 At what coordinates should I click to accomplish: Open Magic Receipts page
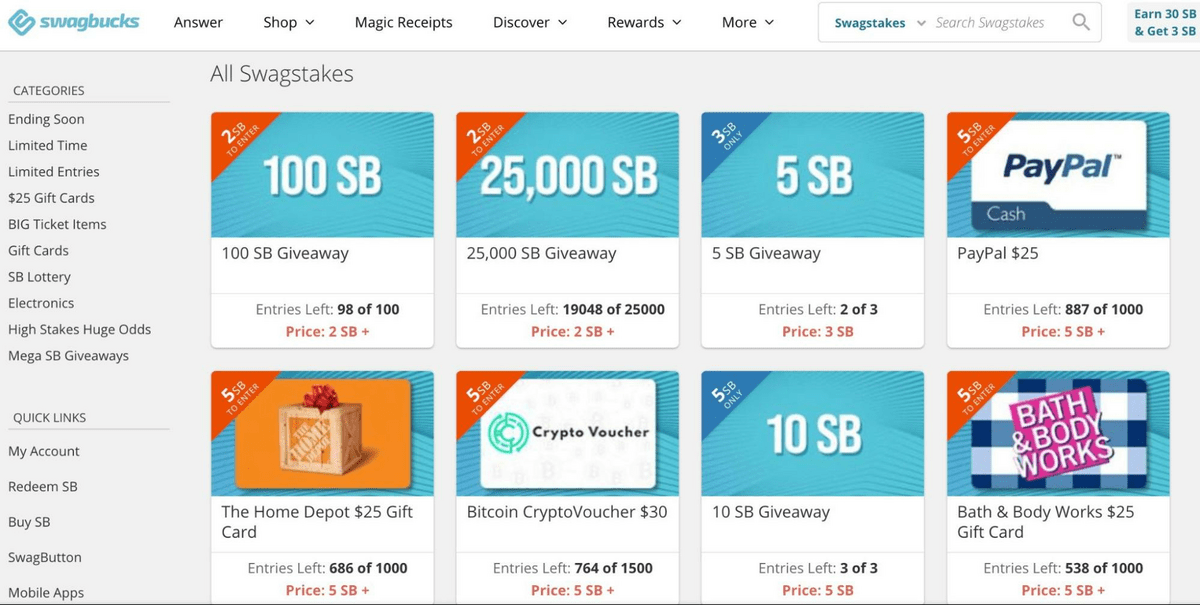[x=404, y=22]
